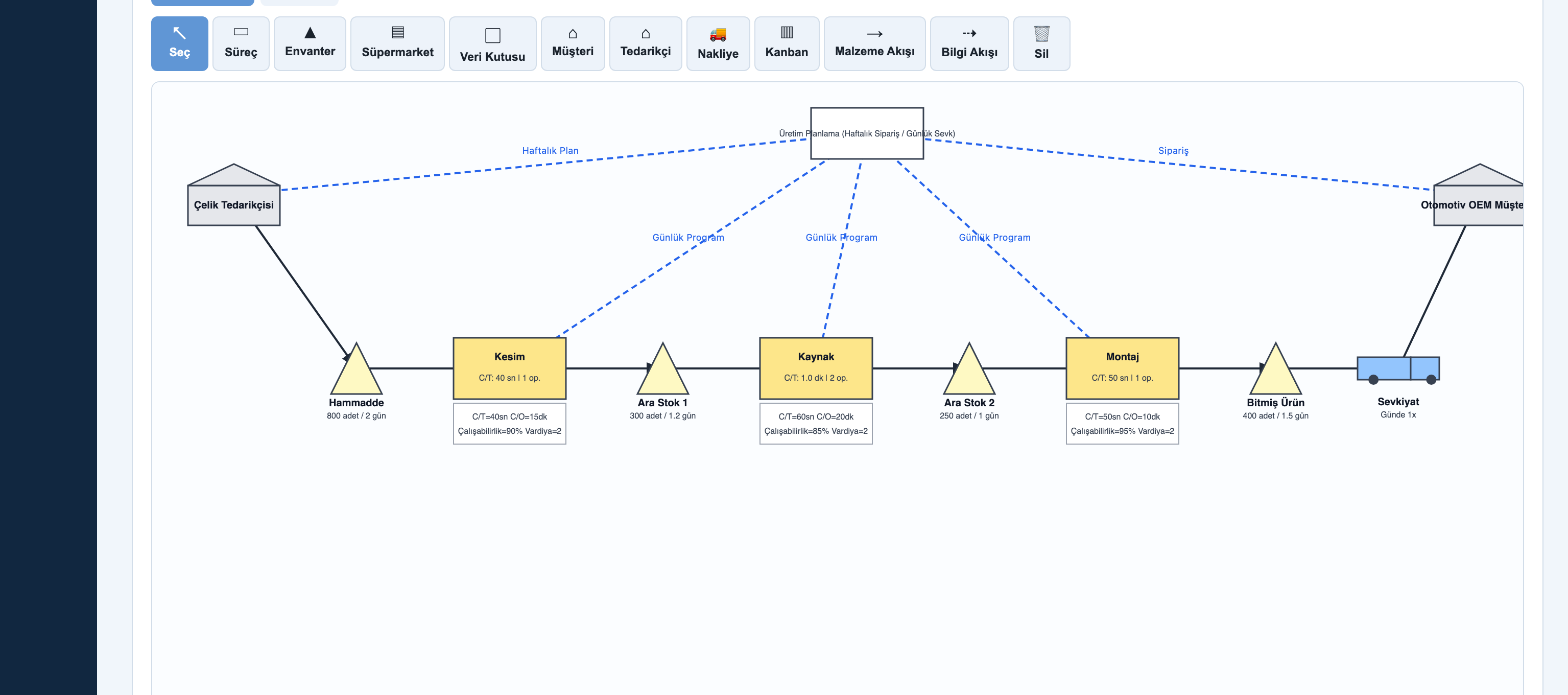
Task: Click the Sil trash tool
Action: [x=1041, y=43]
